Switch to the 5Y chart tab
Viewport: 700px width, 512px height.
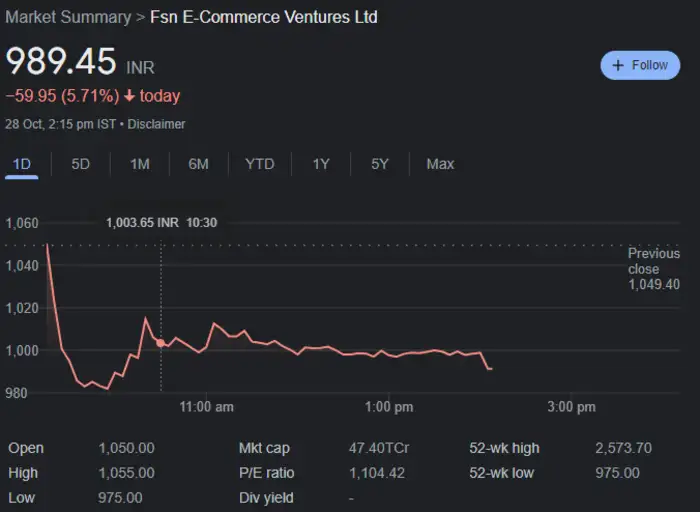(380, 164)
